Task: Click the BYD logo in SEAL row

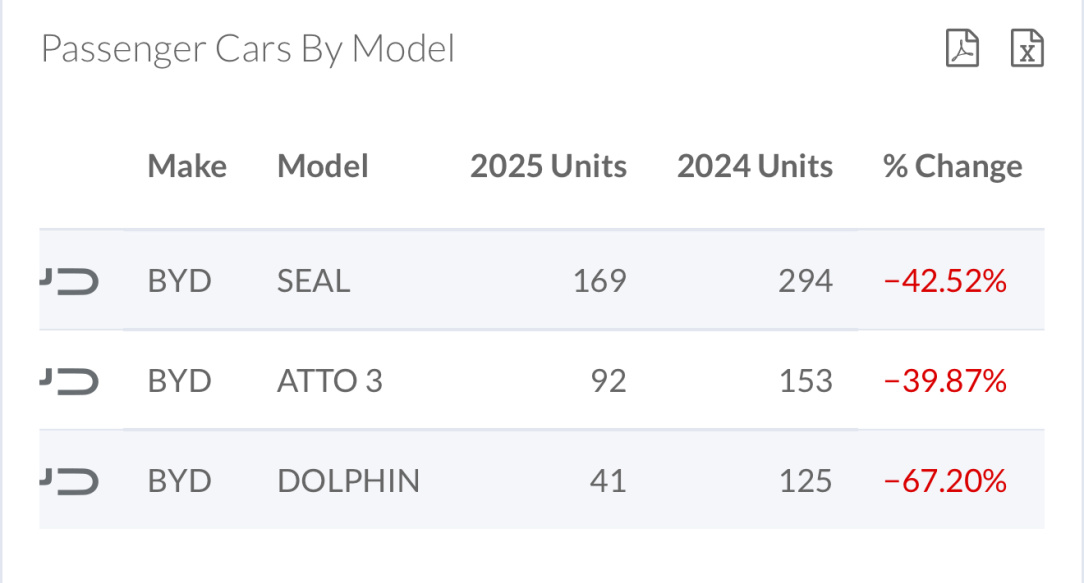Action: coord(70,281)
